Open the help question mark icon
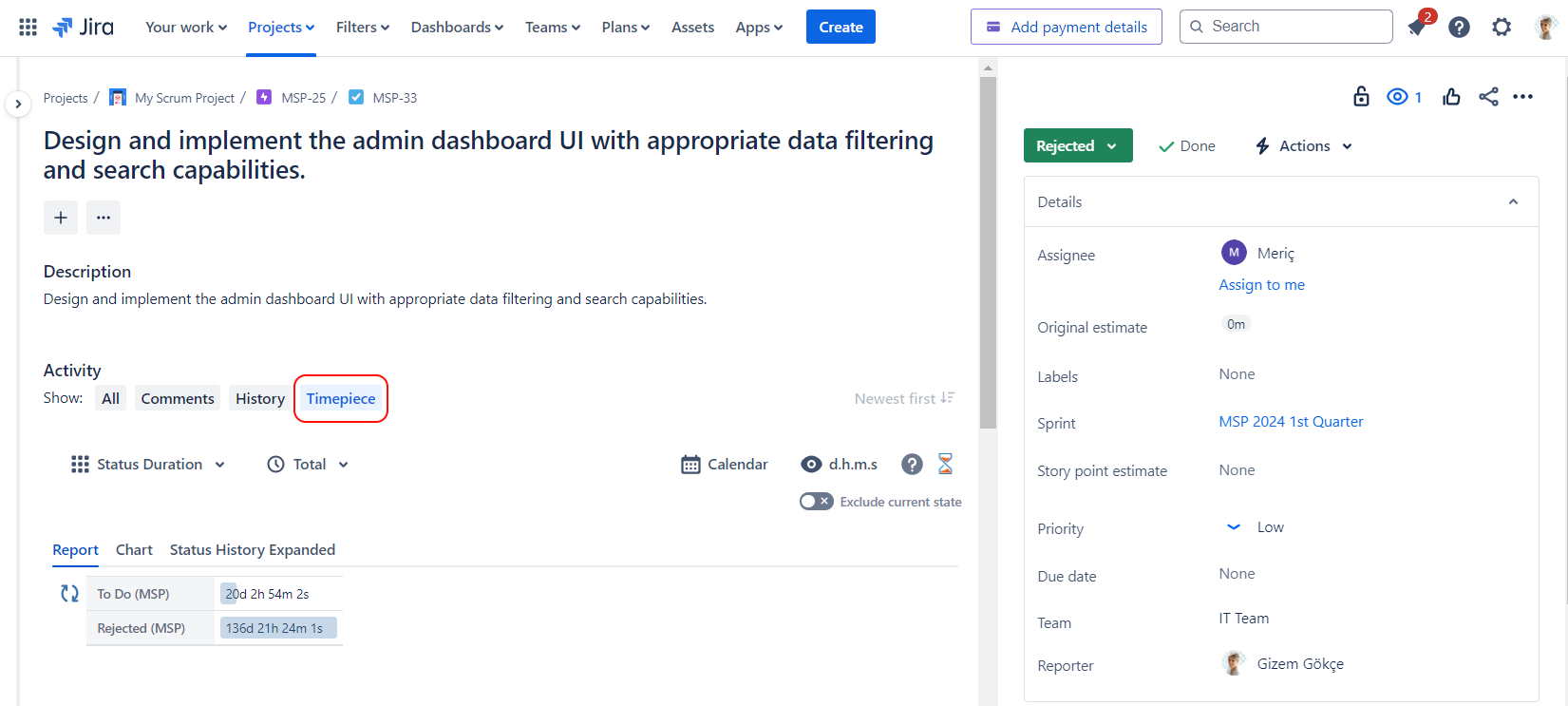The width and height of the screenshot is (1568, 706). click(1459, 28)
